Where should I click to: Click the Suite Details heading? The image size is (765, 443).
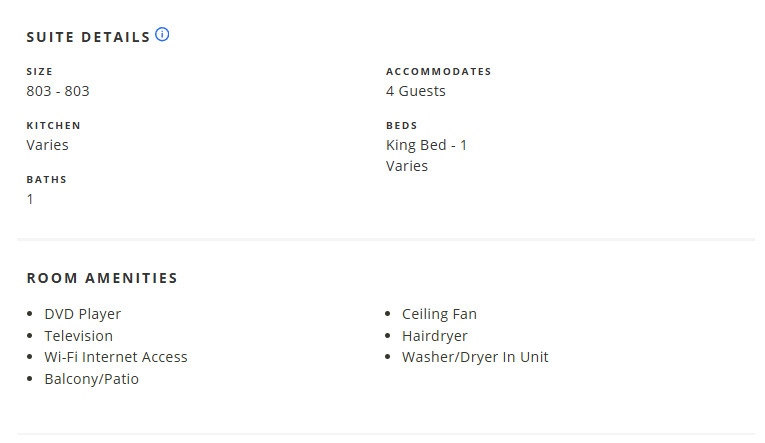tap(88, 37)
